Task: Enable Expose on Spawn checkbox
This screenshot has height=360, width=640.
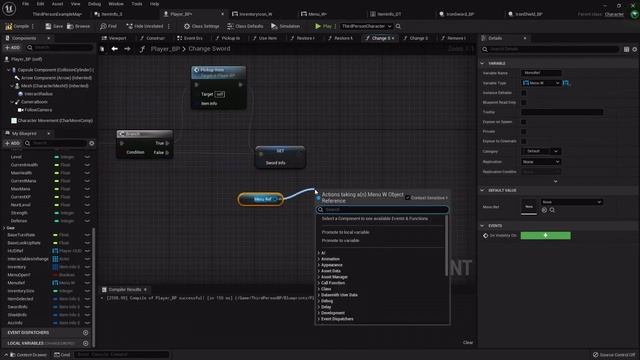Action: [x=524, y=122]
